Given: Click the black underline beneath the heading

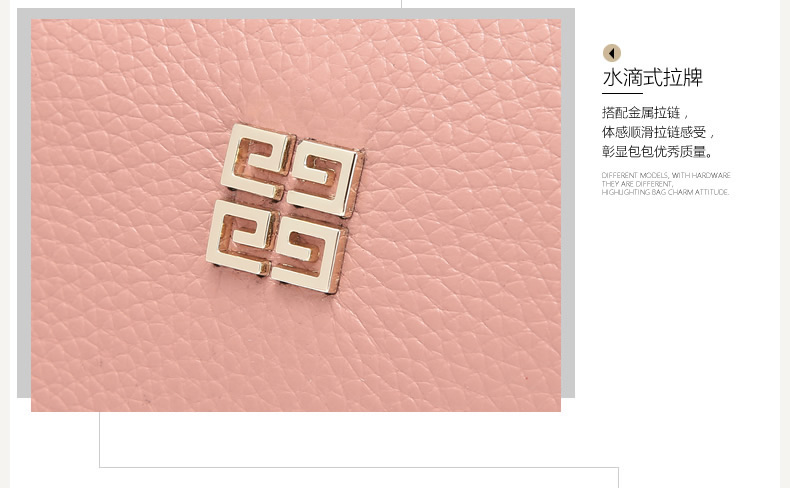Looking at the screenshot, I should pos(622,93).
